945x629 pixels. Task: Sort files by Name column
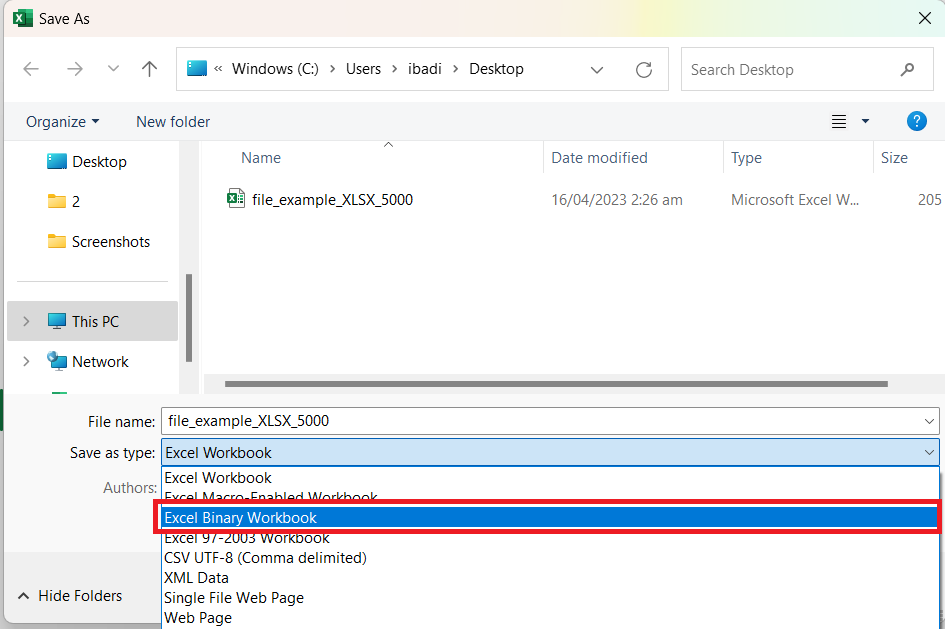pos(261,158)
